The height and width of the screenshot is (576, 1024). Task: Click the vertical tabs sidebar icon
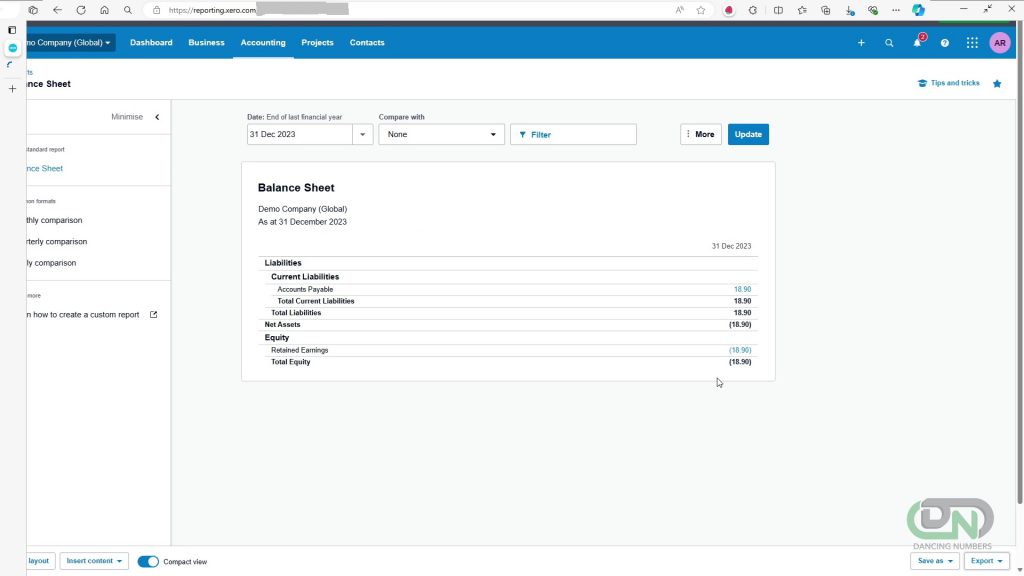pyautogui.click(x=12, y=30)
